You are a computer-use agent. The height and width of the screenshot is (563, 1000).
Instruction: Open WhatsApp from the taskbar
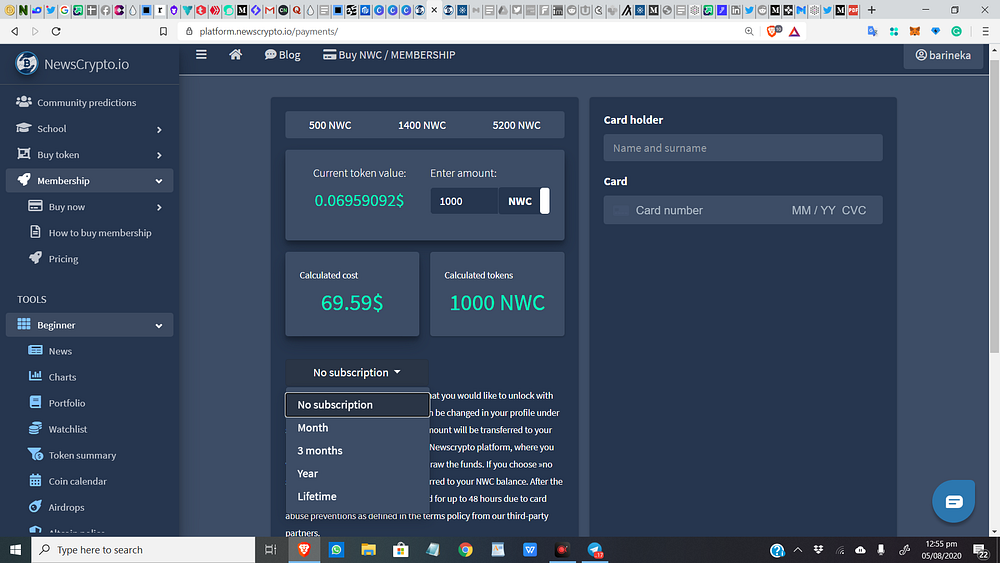pos(336,550)
